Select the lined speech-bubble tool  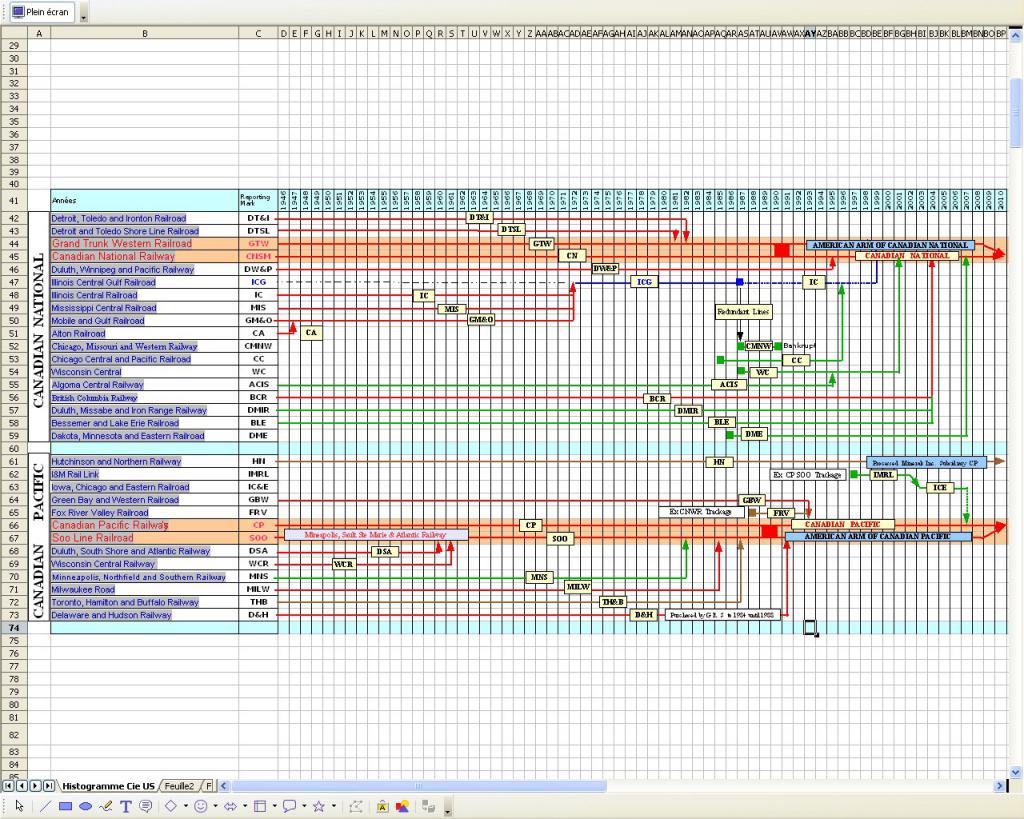click(x=146, y=806)
